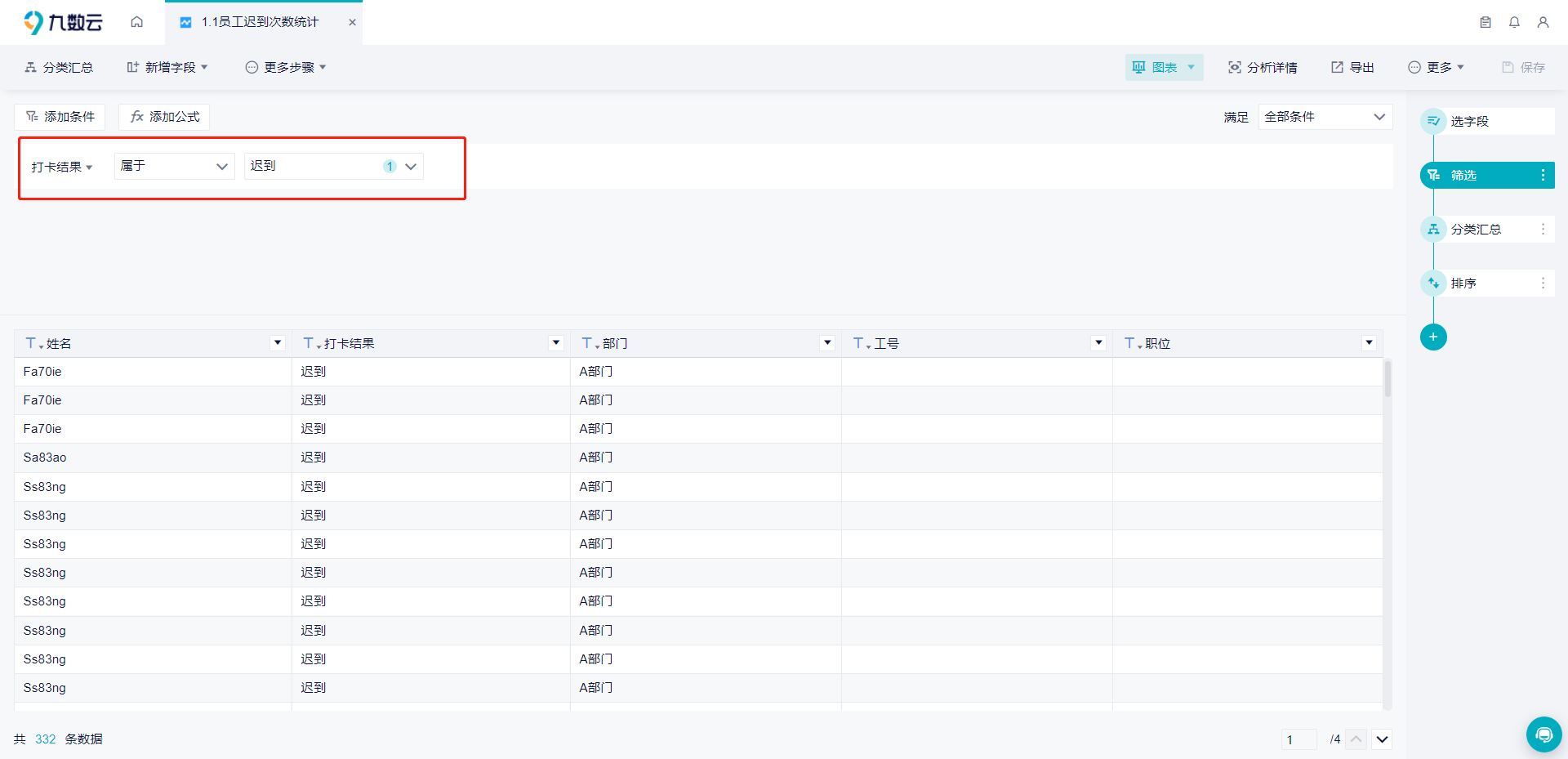Viewport: 1568px width, 759px height.
Task: Go to the next page arrow
Action: [x=1382, y=739]
